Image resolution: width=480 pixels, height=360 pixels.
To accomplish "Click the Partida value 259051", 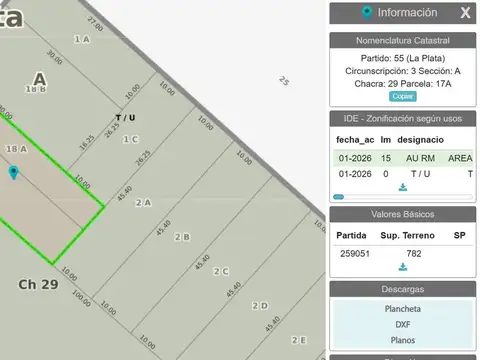I will click(x=355, y=254).
